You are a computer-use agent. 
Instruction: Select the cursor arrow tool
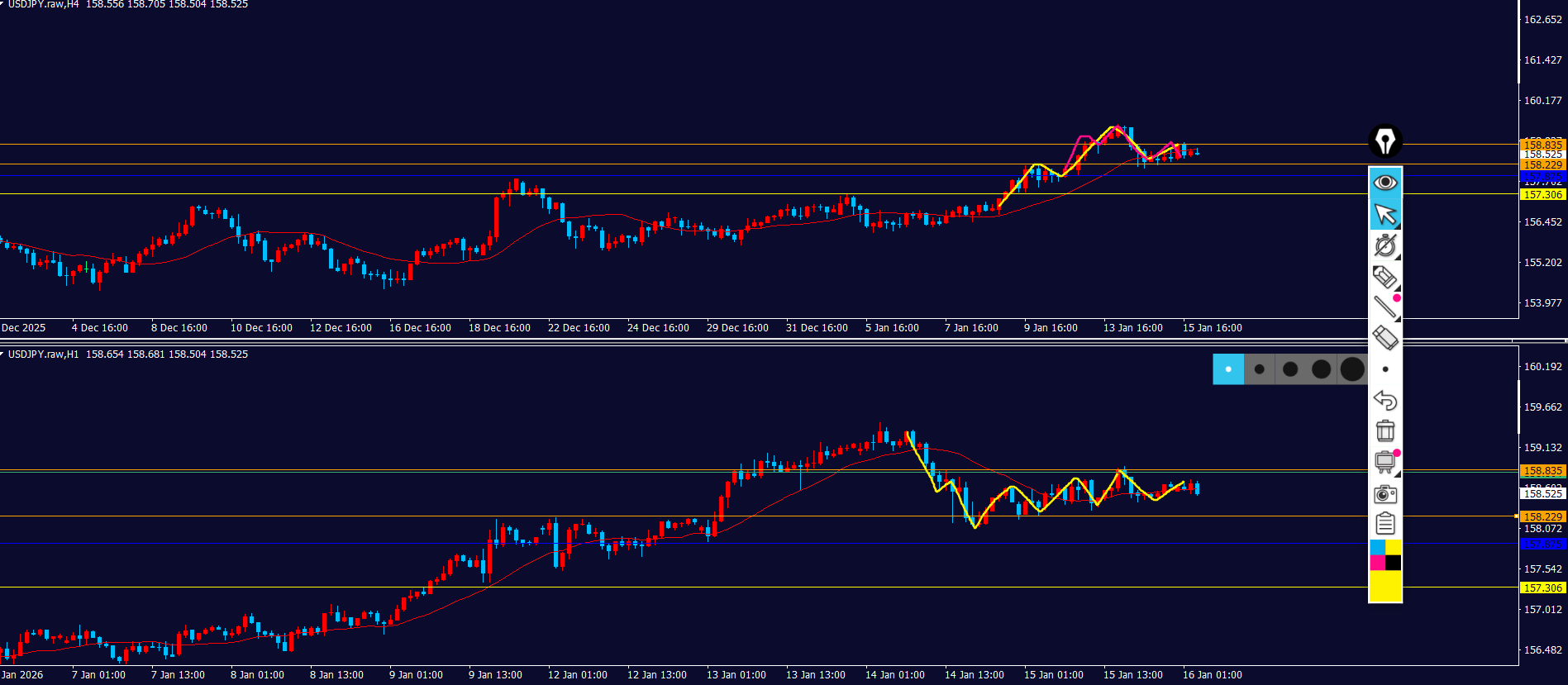pos(1385,214)
